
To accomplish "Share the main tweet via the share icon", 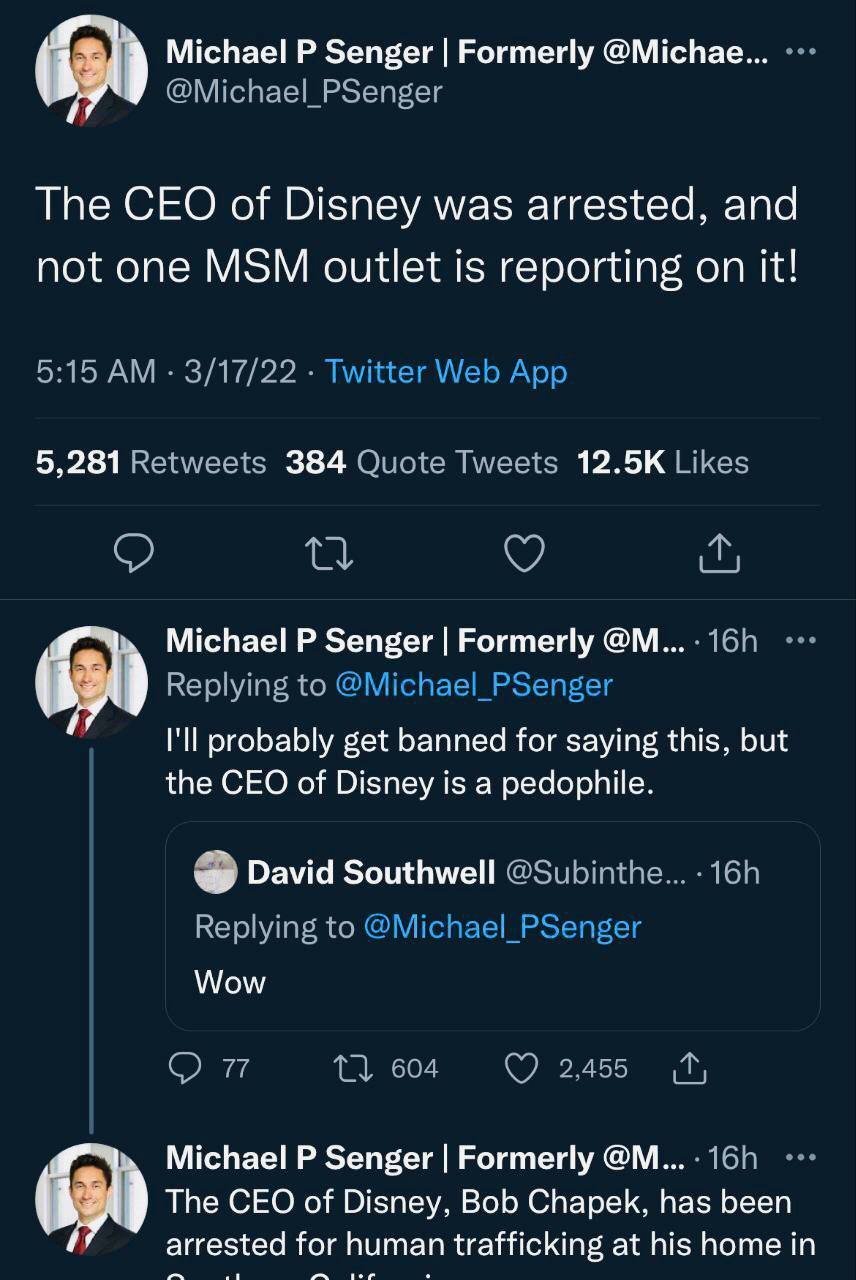I will point(719,552).
